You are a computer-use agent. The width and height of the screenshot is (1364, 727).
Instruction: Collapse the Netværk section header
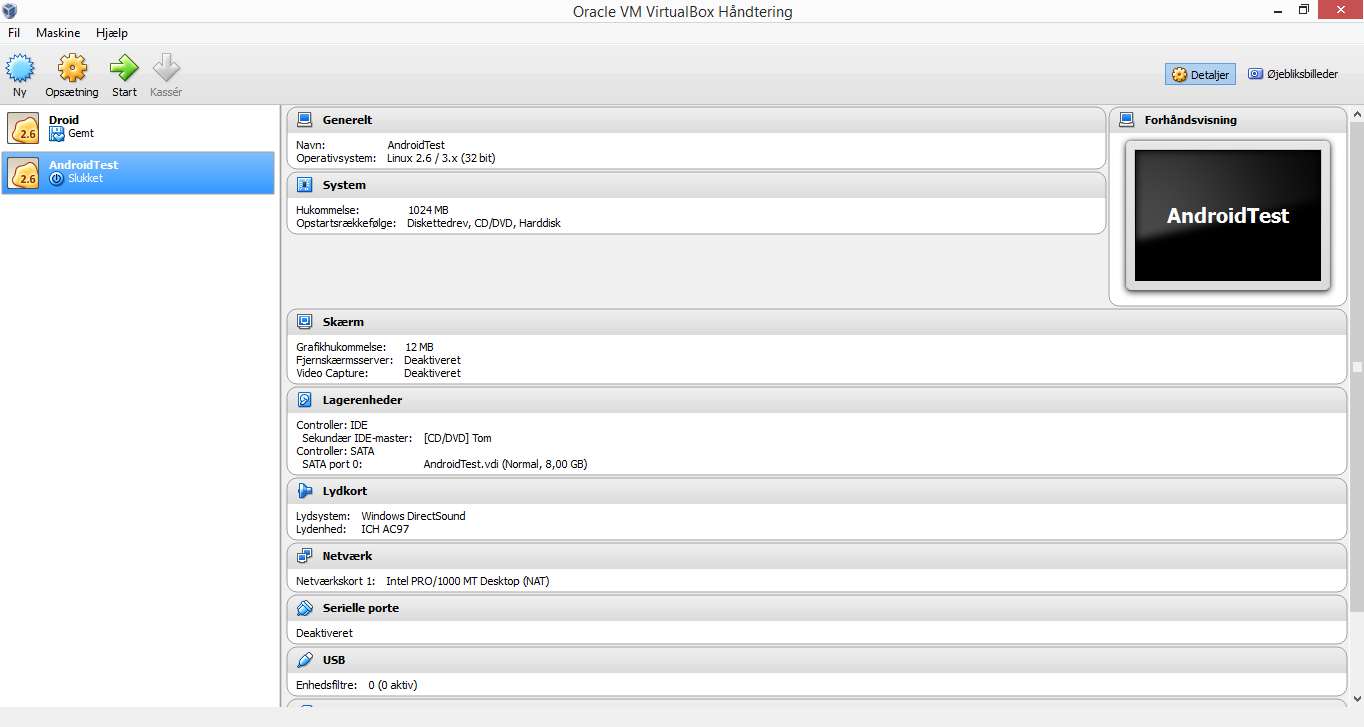[817, 556]
